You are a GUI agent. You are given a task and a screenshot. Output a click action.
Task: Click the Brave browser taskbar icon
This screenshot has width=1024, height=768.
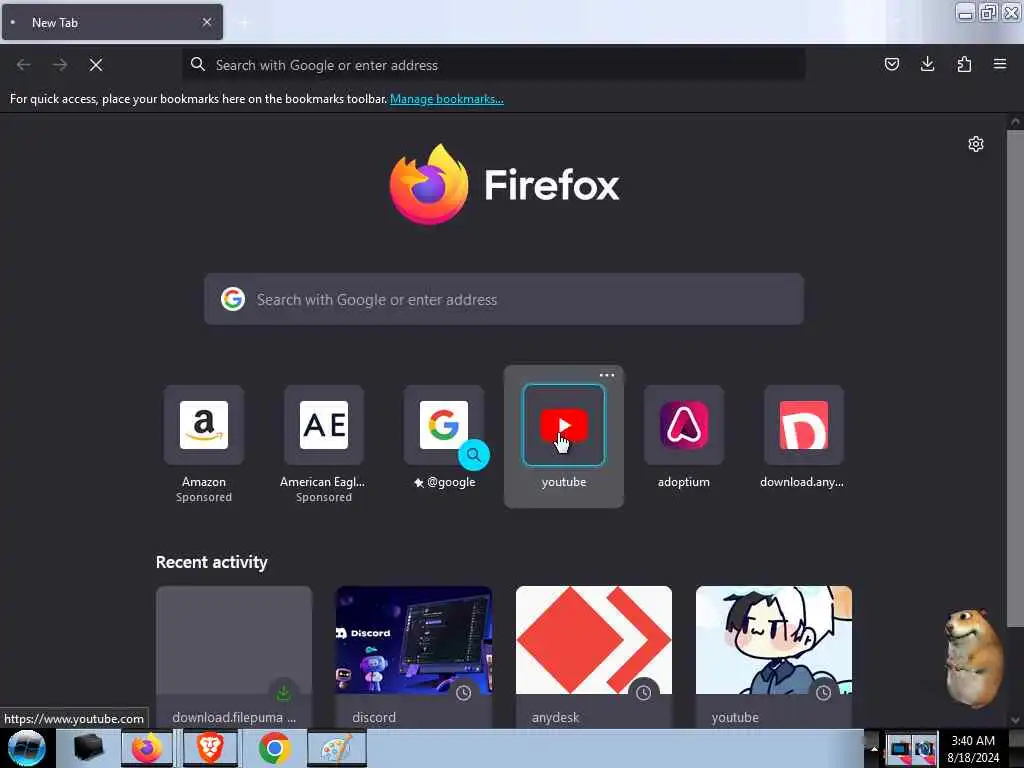[x=210, y=748]
